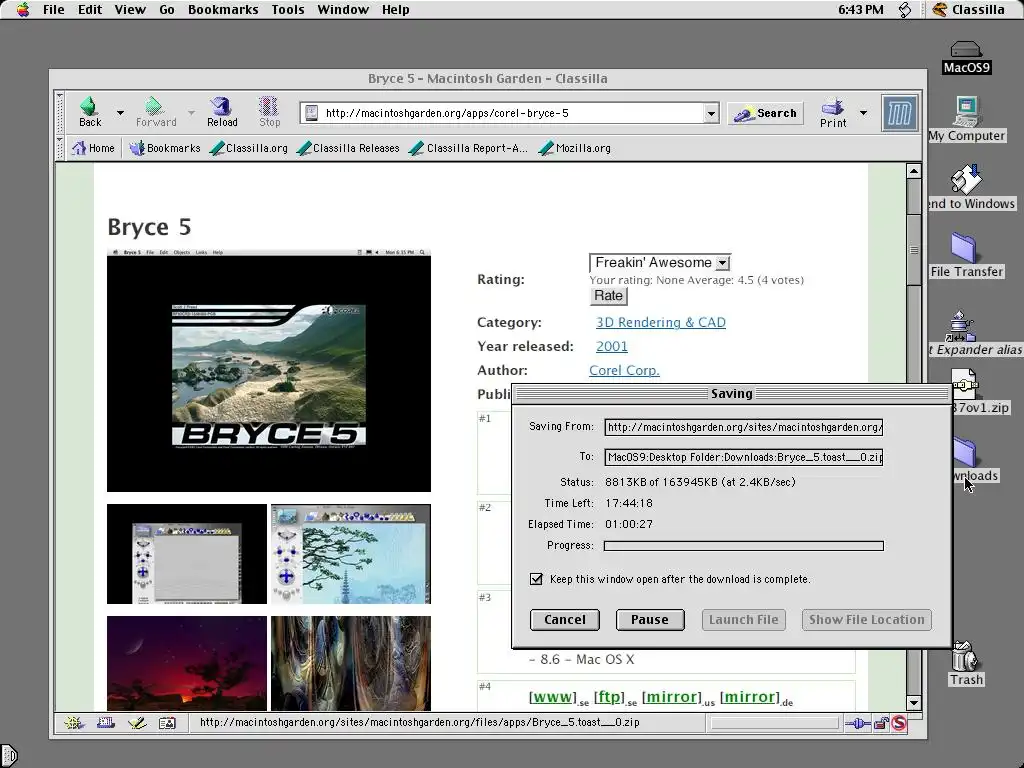Viewport: 1024px width, 768px height.
Task: Open the Classilla Report-A... bookmark
Action: pos(468,148)
